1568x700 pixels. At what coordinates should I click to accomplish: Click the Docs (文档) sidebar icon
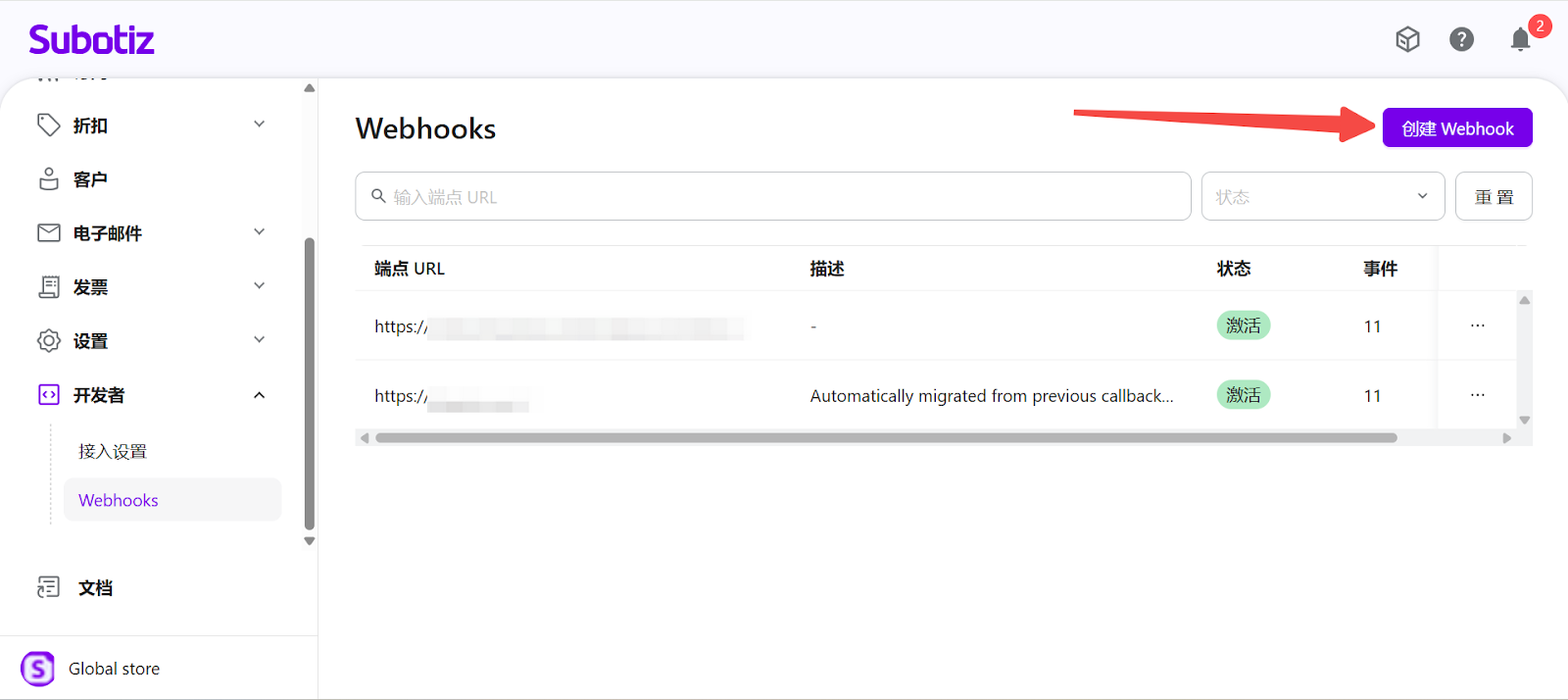[x=49, y=587]
